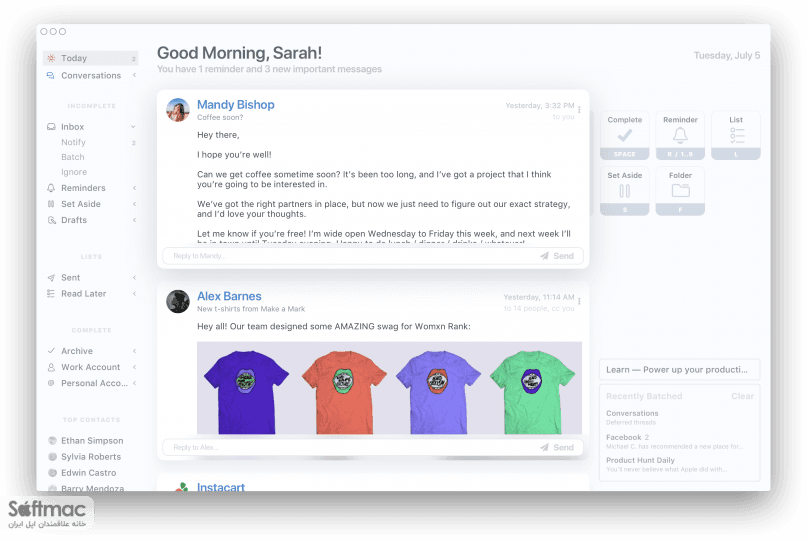Open the Instacart message
Screen dimensions: 807x540
(221, 486)
